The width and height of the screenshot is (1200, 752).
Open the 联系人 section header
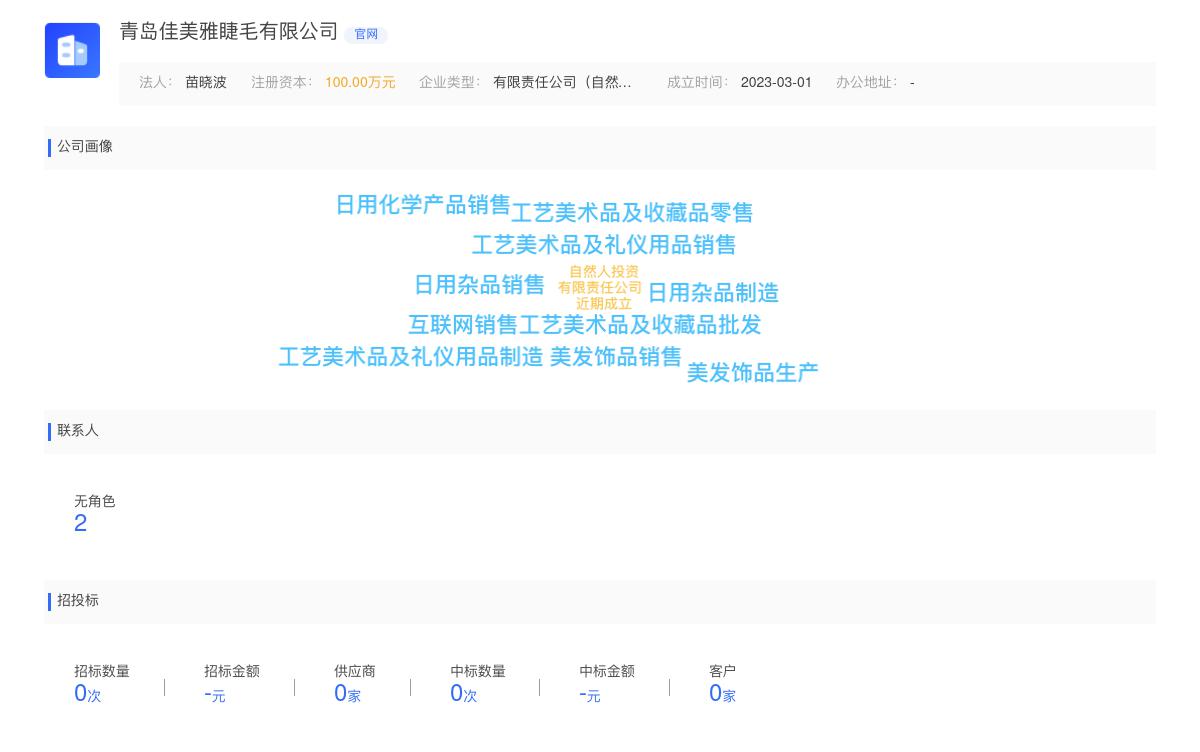point(77,431)
